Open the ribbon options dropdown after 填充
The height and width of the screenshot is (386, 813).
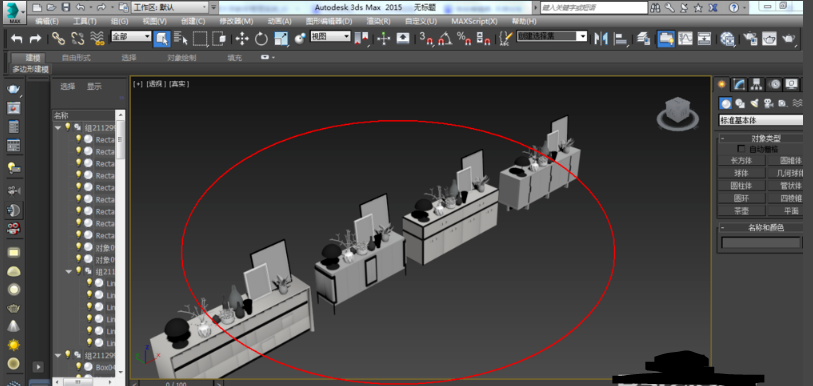pos(268,57)
